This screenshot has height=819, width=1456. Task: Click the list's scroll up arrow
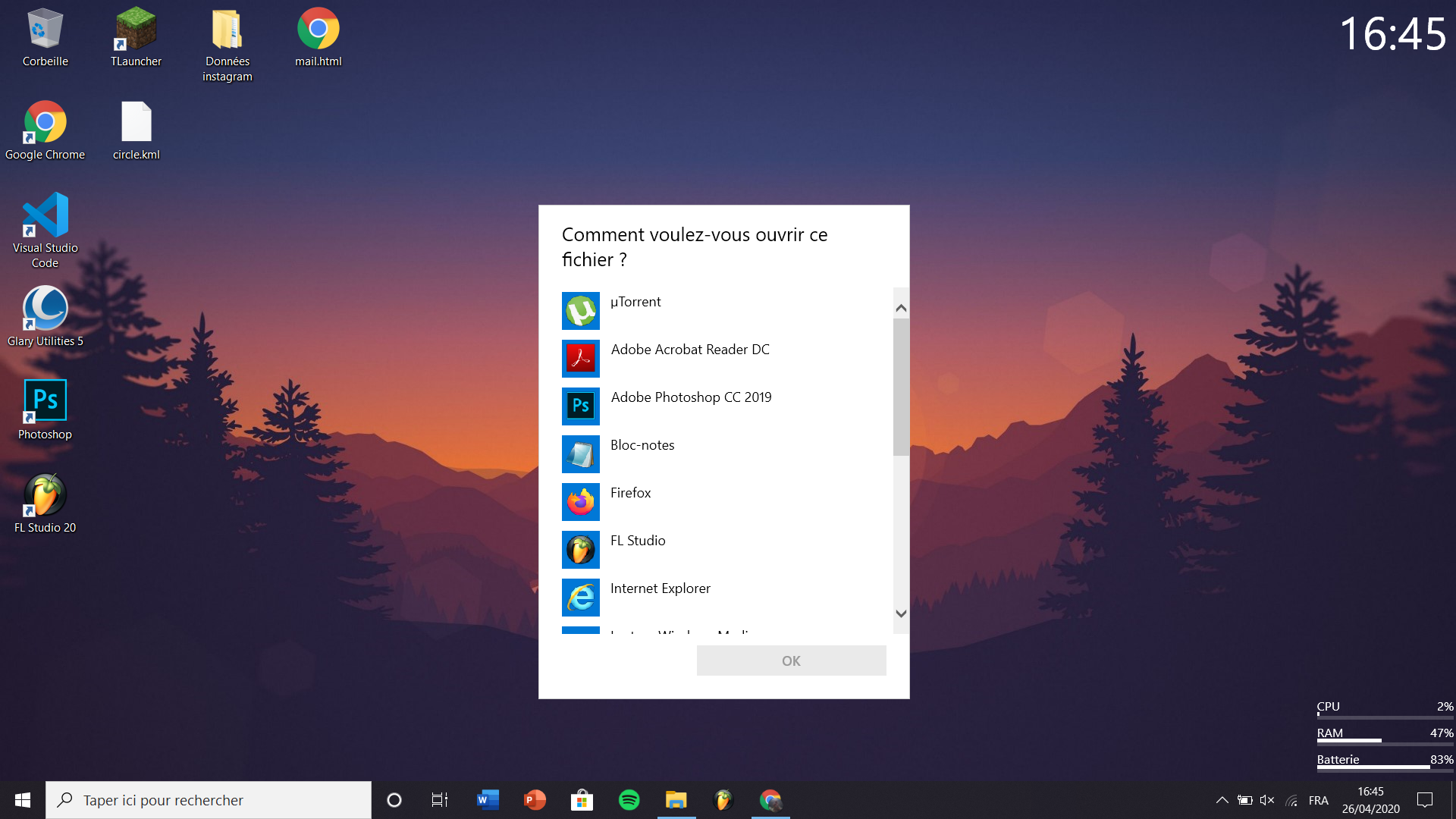(901, 308)
